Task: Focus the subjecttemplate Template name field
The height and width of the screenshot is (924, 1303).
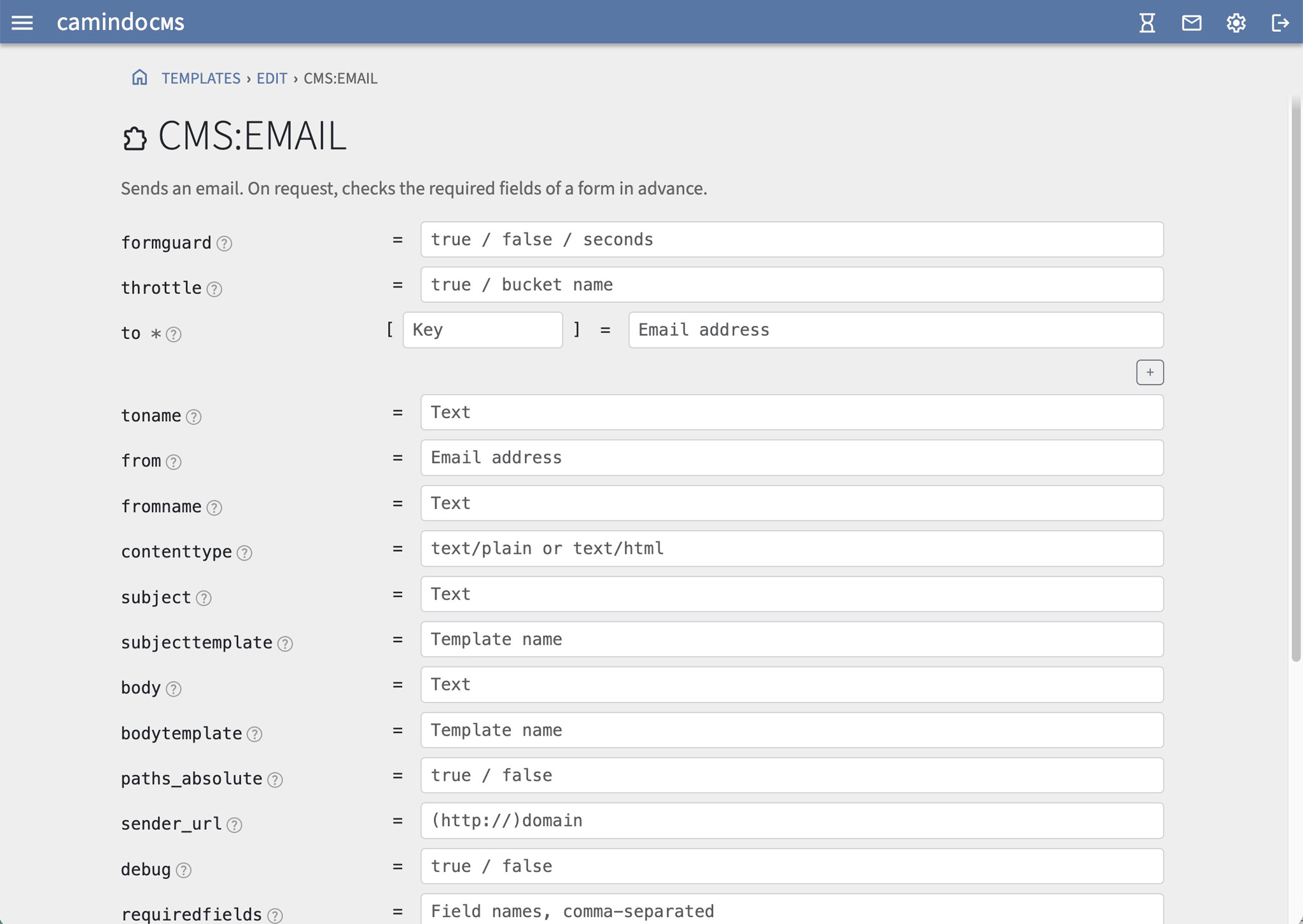Action: pos(792,640)
